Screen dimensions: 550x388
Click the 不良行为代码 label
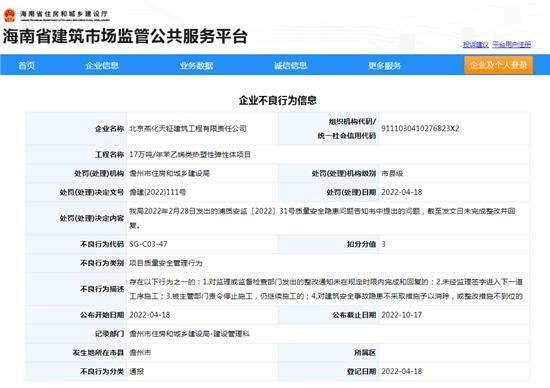tap(102, 244)
